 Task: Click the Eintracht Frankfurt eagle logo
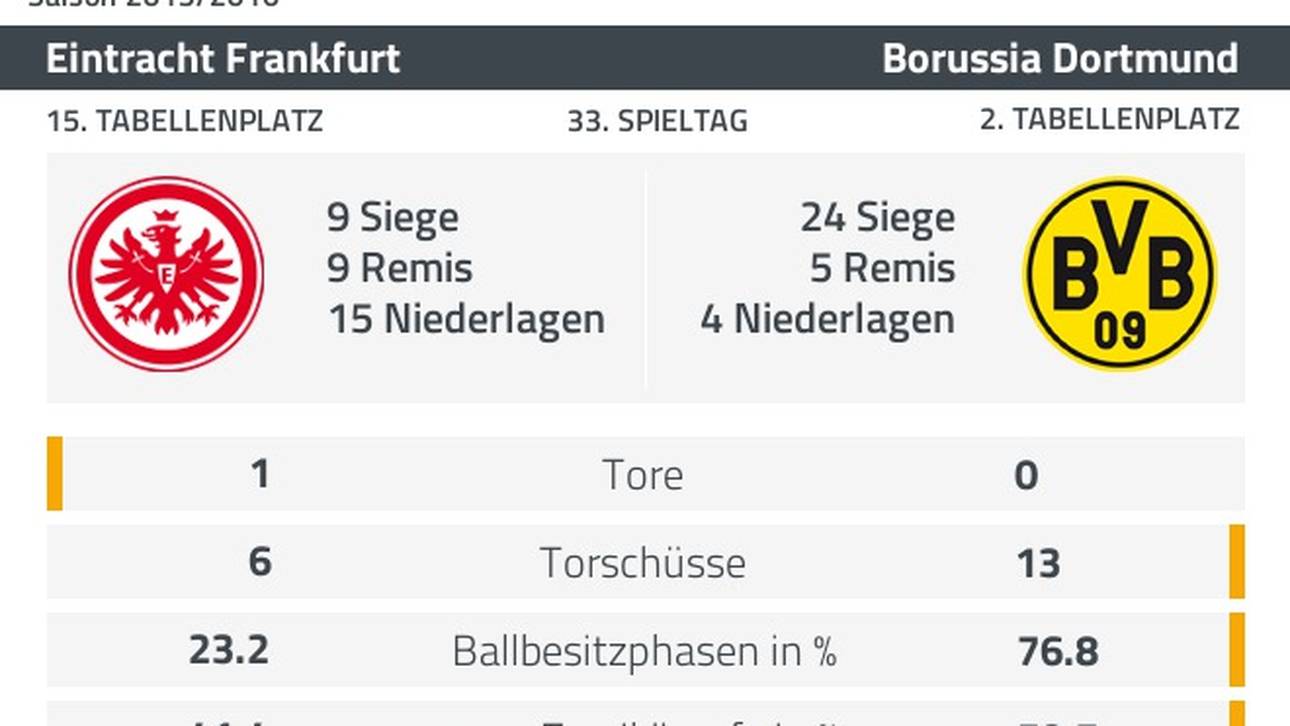click(x=166, y=274)
